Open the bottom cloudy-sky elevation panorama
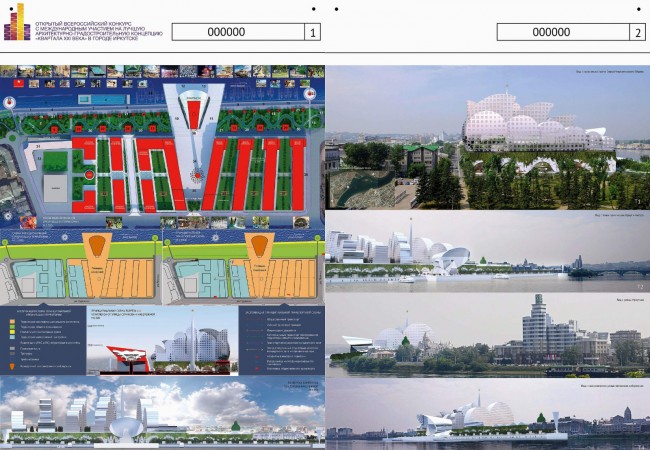This screenshot has width=650, height=450. [x=162, y=413]
